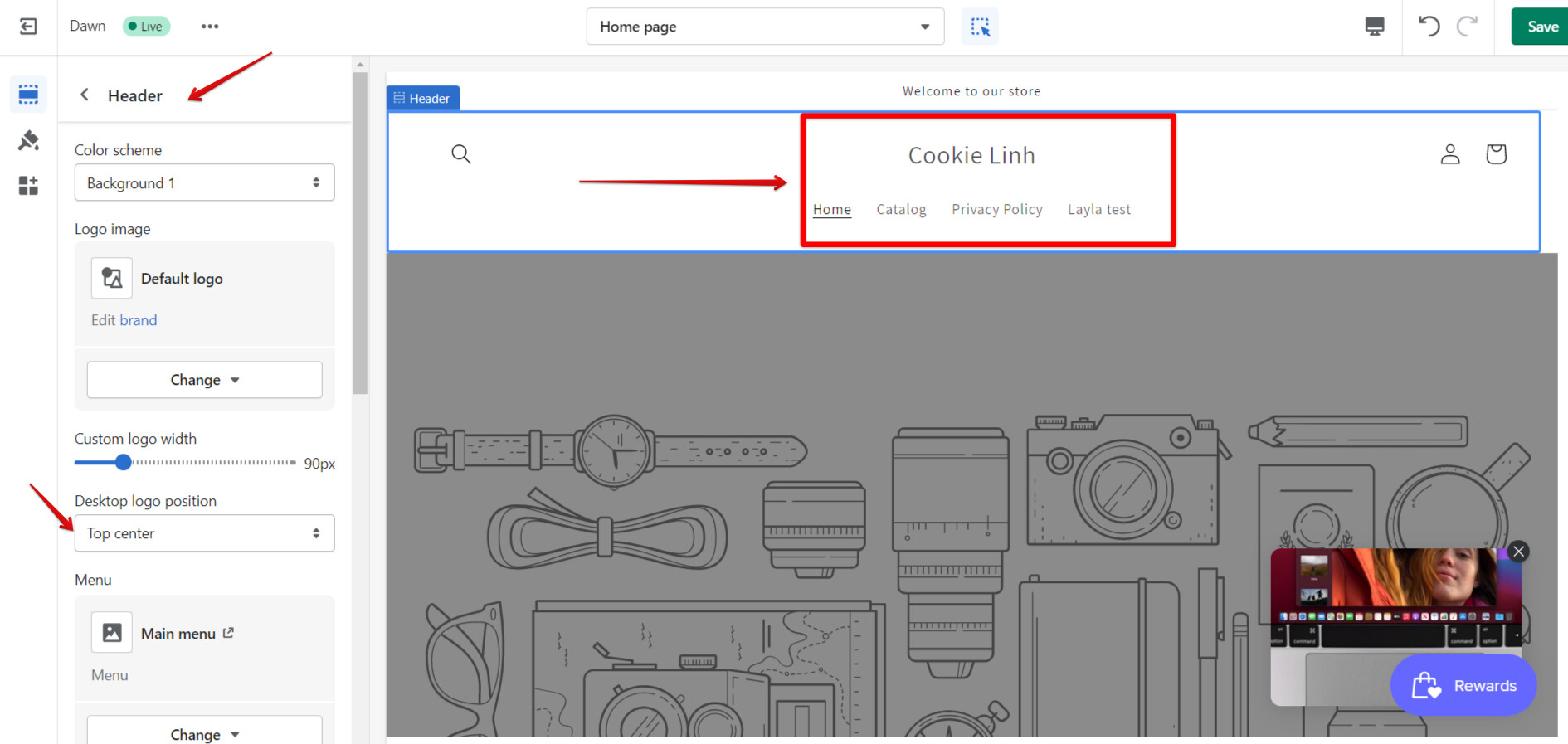This screenshot has width=1568, height=744.
Task: Undo the last change
Action: point(1429,27)
